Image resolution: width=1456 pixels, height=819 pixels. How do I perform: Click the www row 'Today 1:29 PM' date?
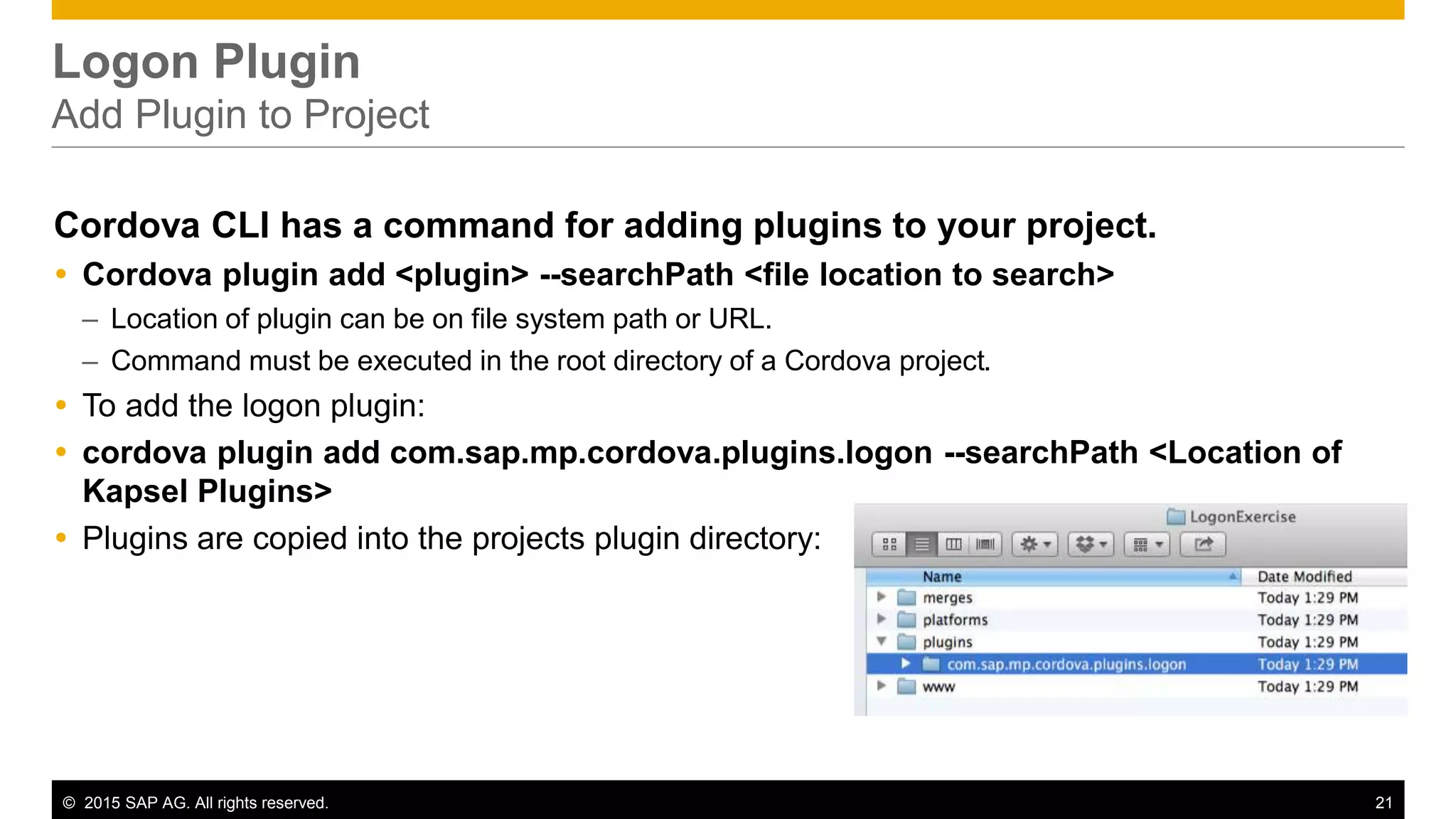point(1307,687)
